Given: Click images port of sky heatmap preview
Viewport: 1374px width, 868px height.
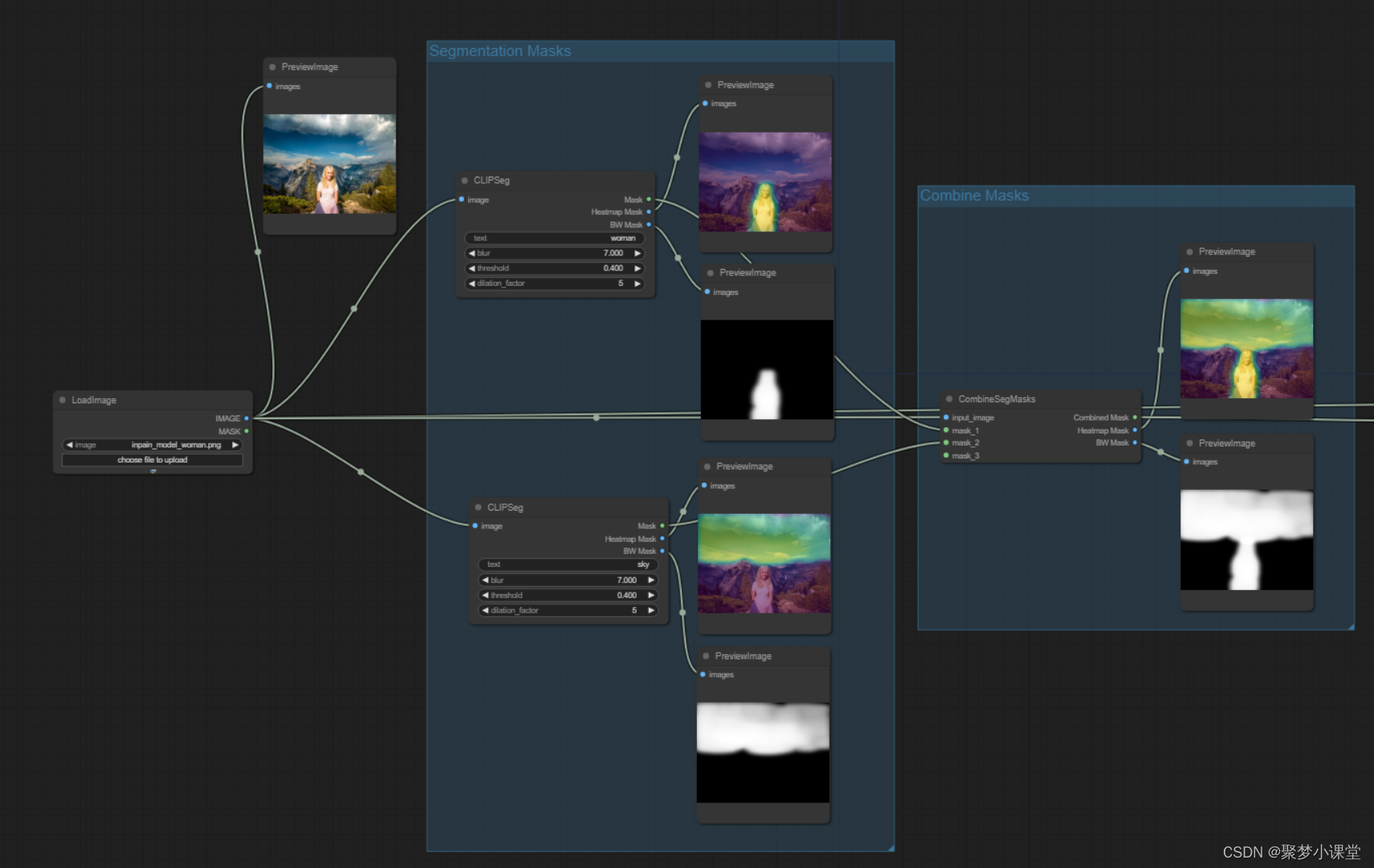Looking at the screenshot, I should (x=704, y=486).
